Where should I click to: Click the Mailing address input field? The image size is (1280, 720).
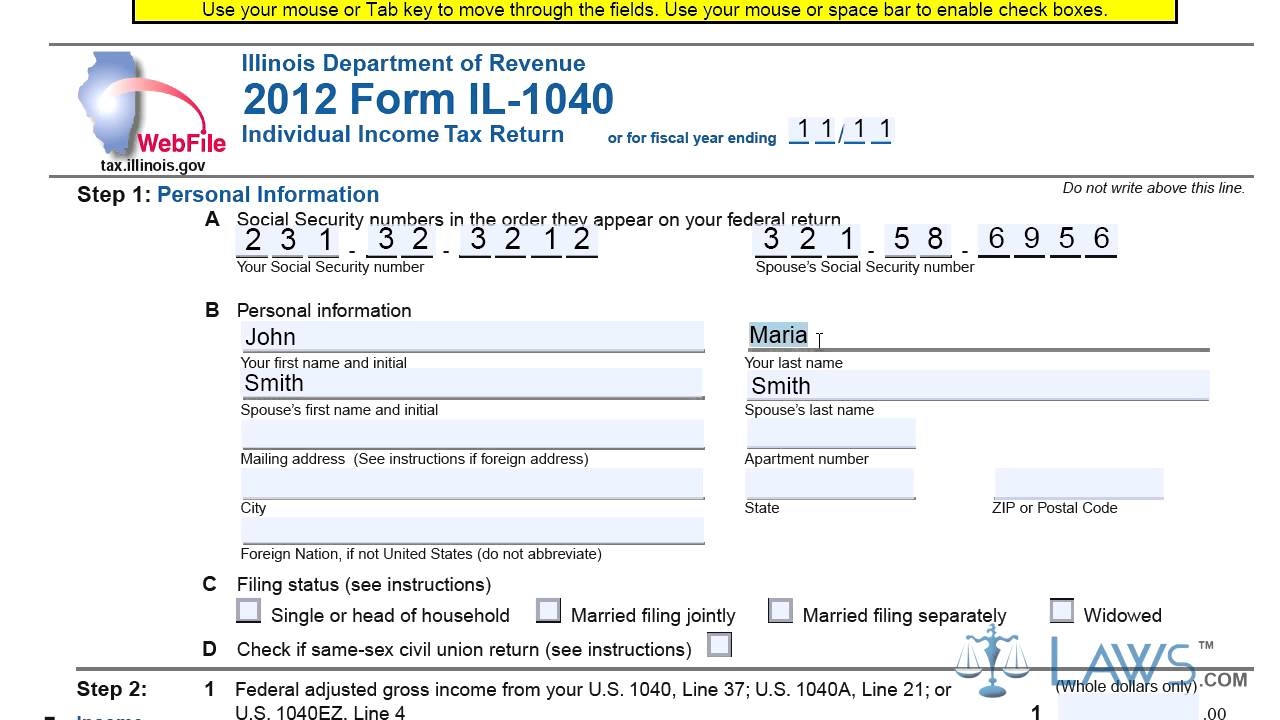pos(472,434)
